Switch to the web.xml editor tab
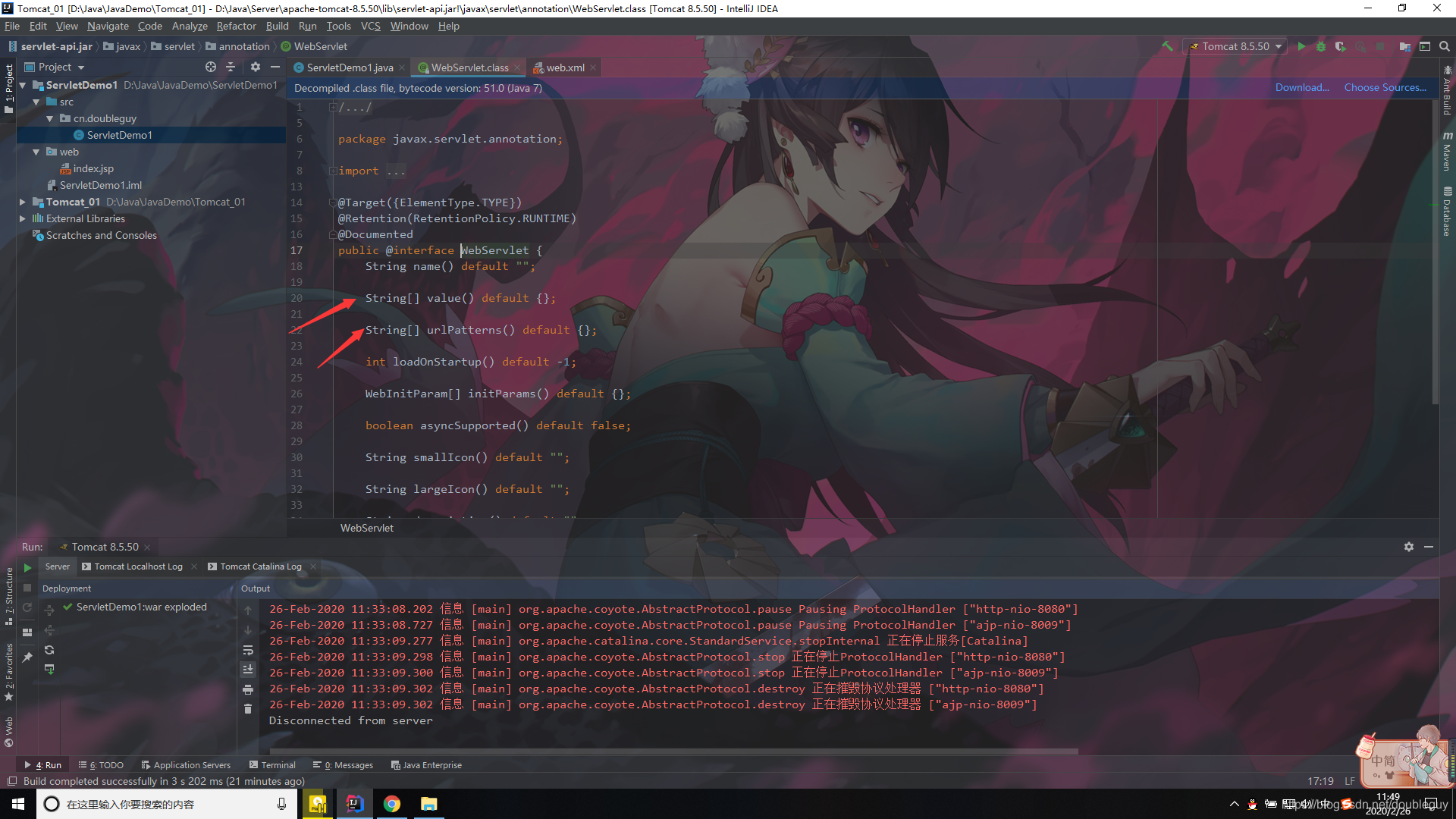 tap(565, 67)
